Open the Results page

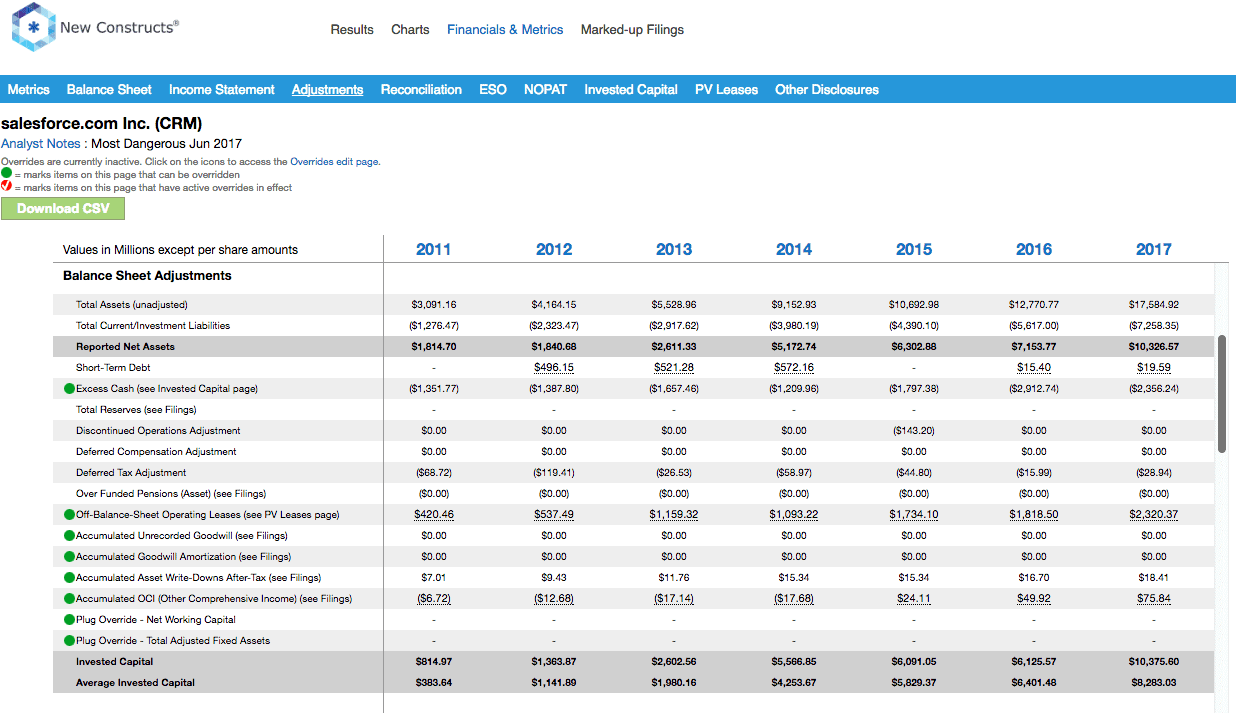352,30
